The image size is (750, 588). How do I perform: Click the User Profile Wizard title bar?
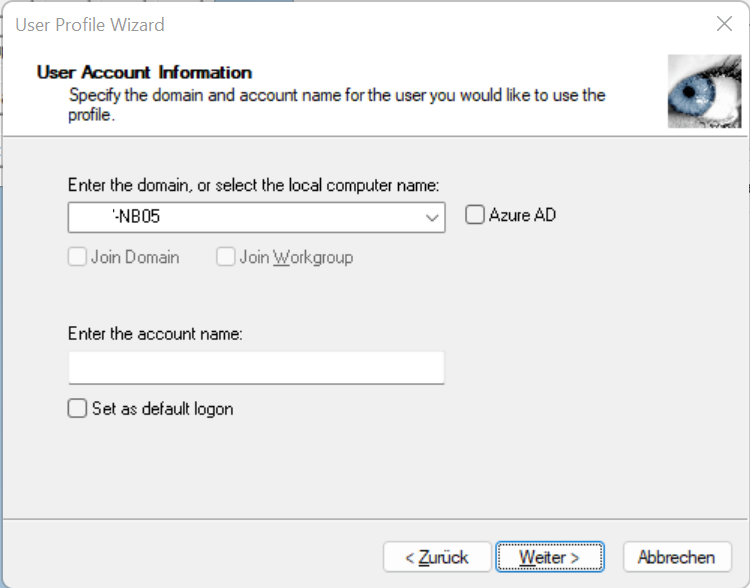[300, 25]
